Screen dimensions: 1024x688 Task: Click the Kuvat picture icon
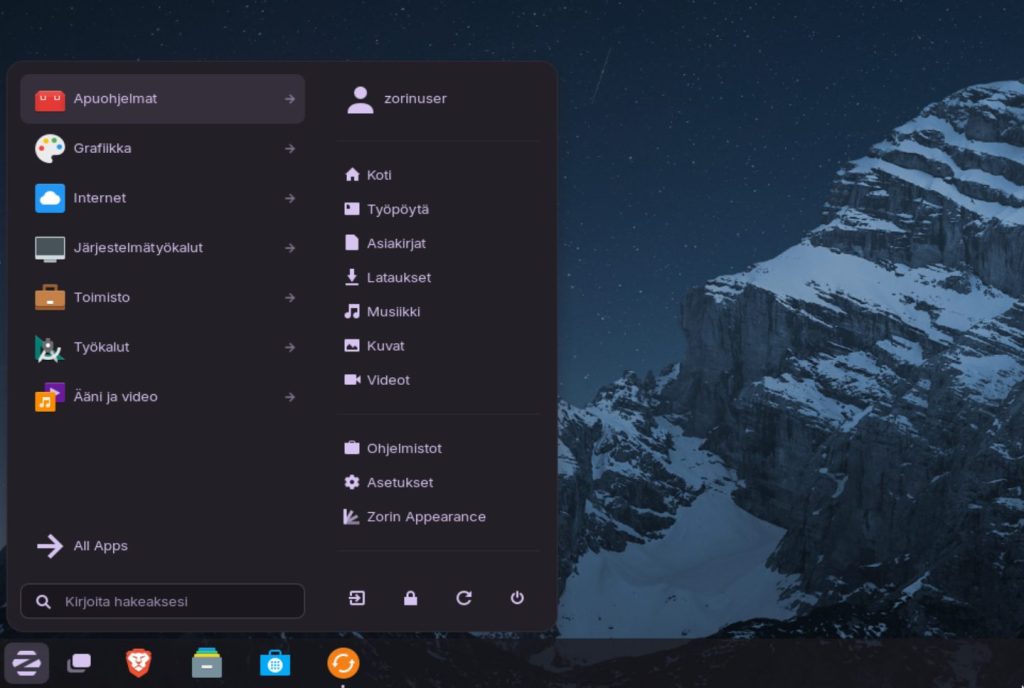pyautogui.click(x=351, y=345)
